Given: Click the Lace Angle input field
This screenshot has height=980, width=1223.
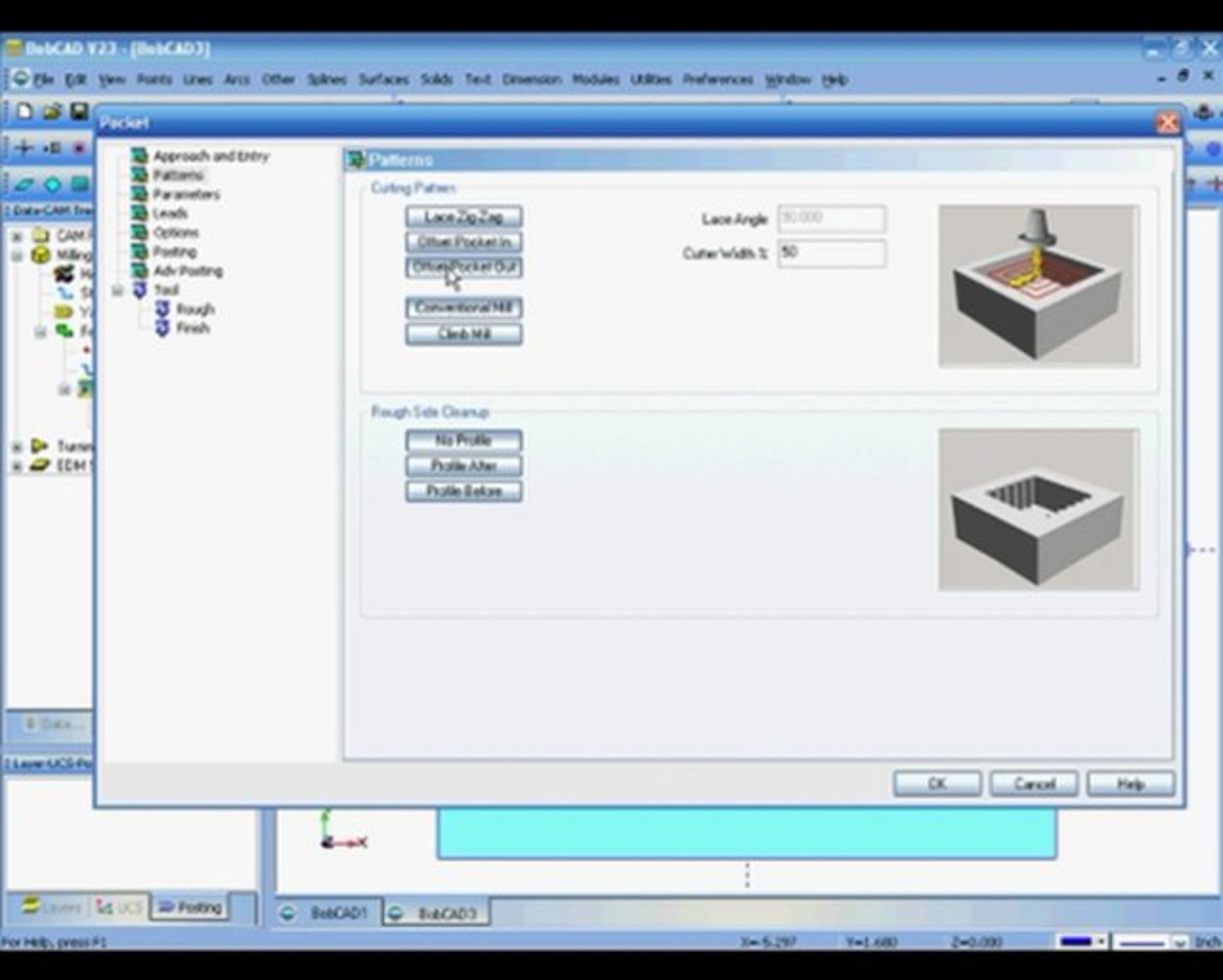Looking at the screenshot, I should click(x=832, y=219).
